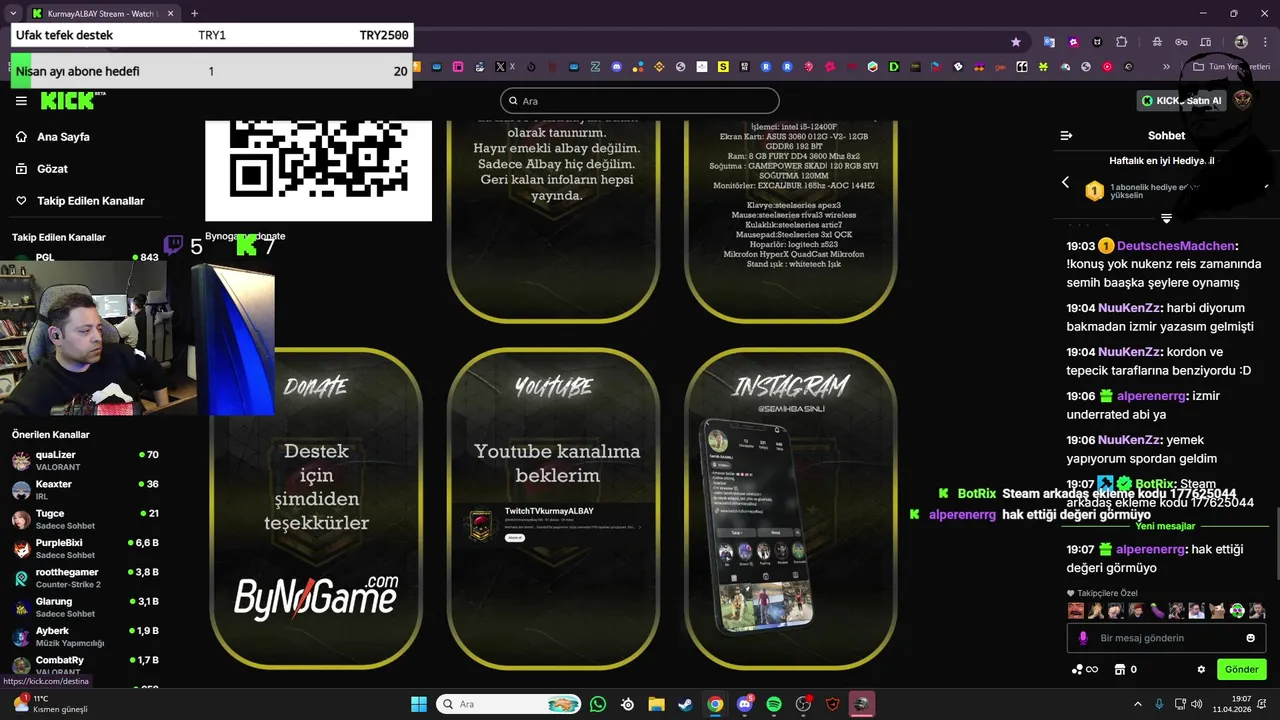Open the Keaxter IRL channel
1280x720 pixels.
85,489
